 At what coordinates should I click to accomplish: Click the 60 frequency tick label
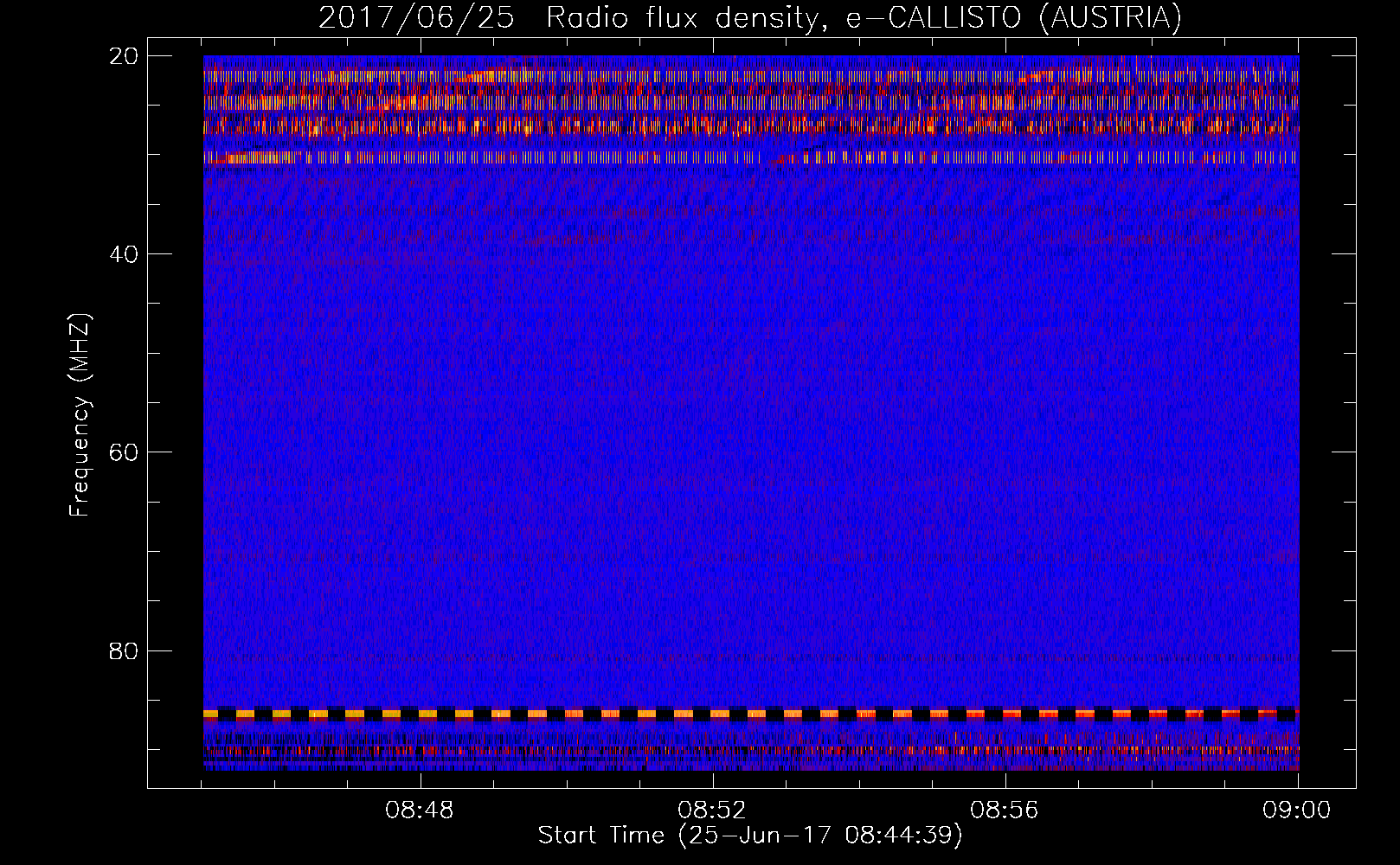tap(125, 452)
